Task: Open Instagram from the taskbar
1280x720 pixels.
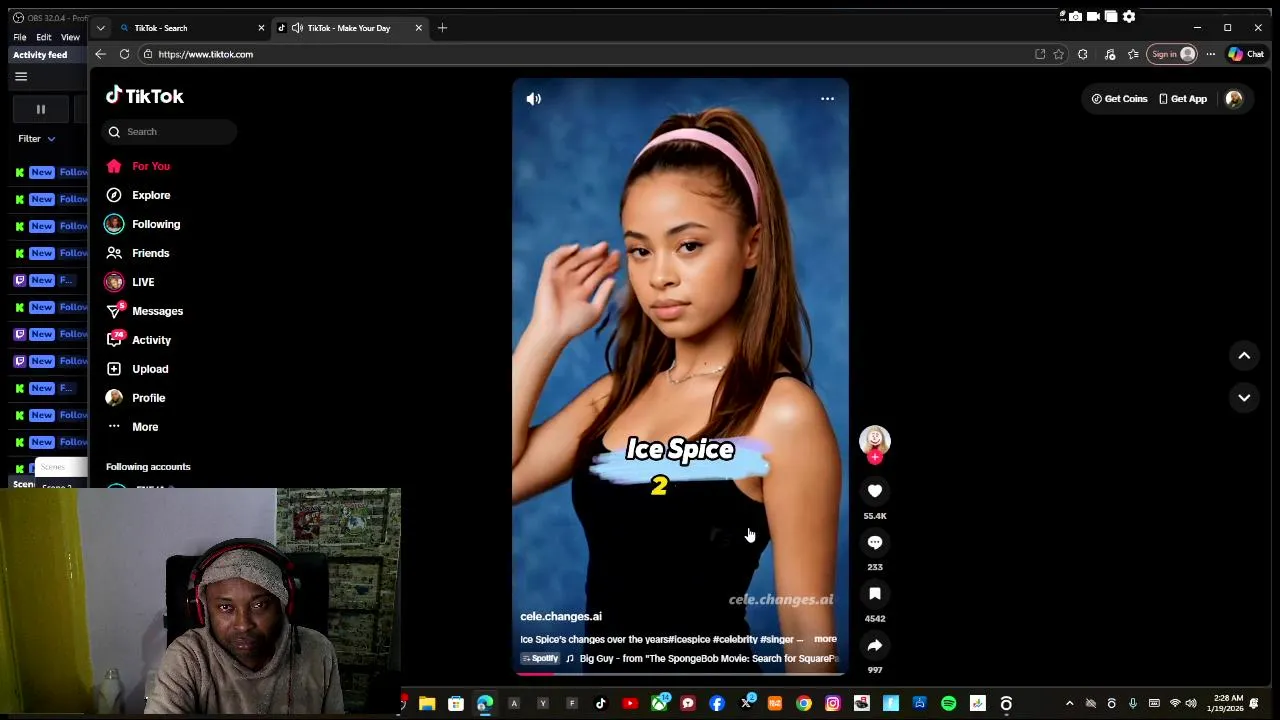Action: coord(833,704)
